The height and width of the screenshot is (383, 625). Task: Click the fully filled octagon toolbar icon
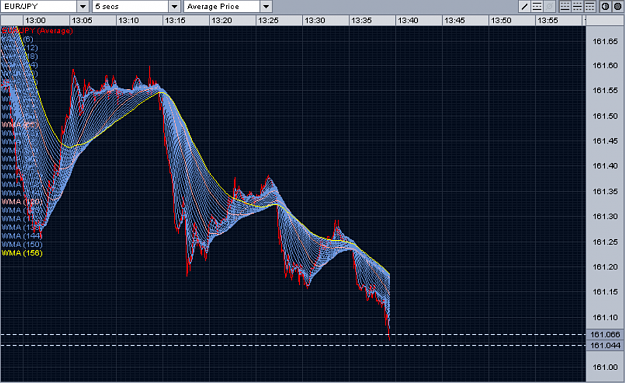pyautogui.click(x=617, y=6)
